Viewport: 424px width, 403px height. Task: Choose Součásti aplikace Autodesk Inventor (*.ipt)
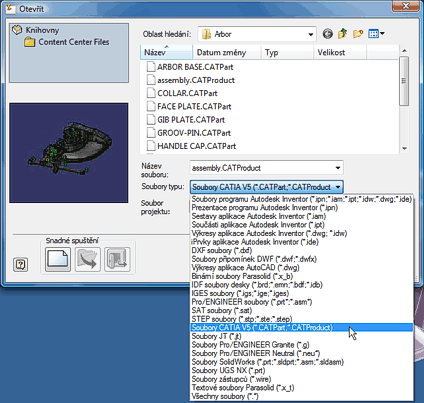[x=302, y=225]
